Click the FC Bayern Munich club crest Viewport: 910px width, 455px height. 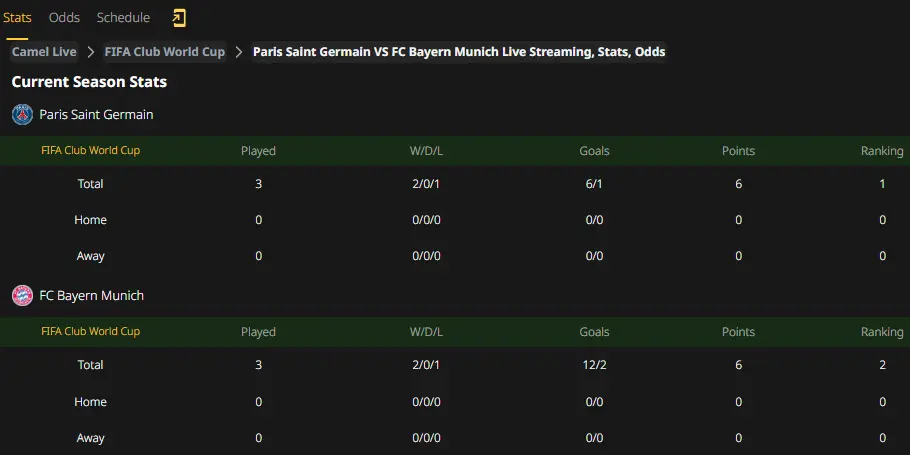pos(22,295)
